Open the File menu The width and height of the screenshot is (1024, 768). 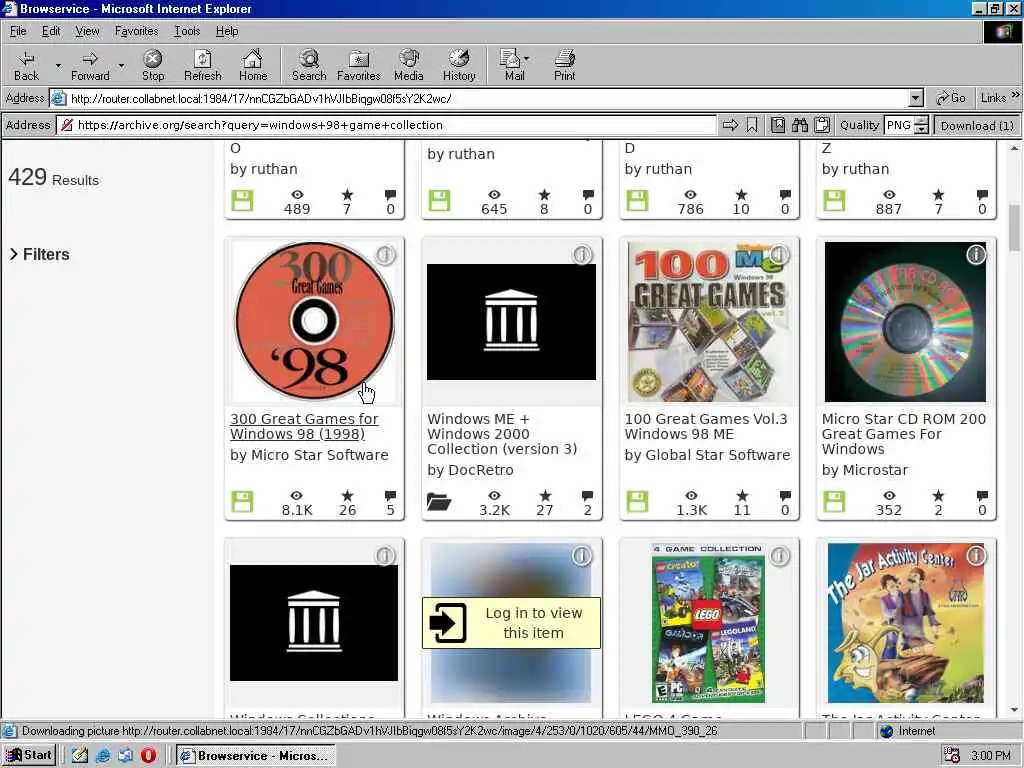coord(18,31)
